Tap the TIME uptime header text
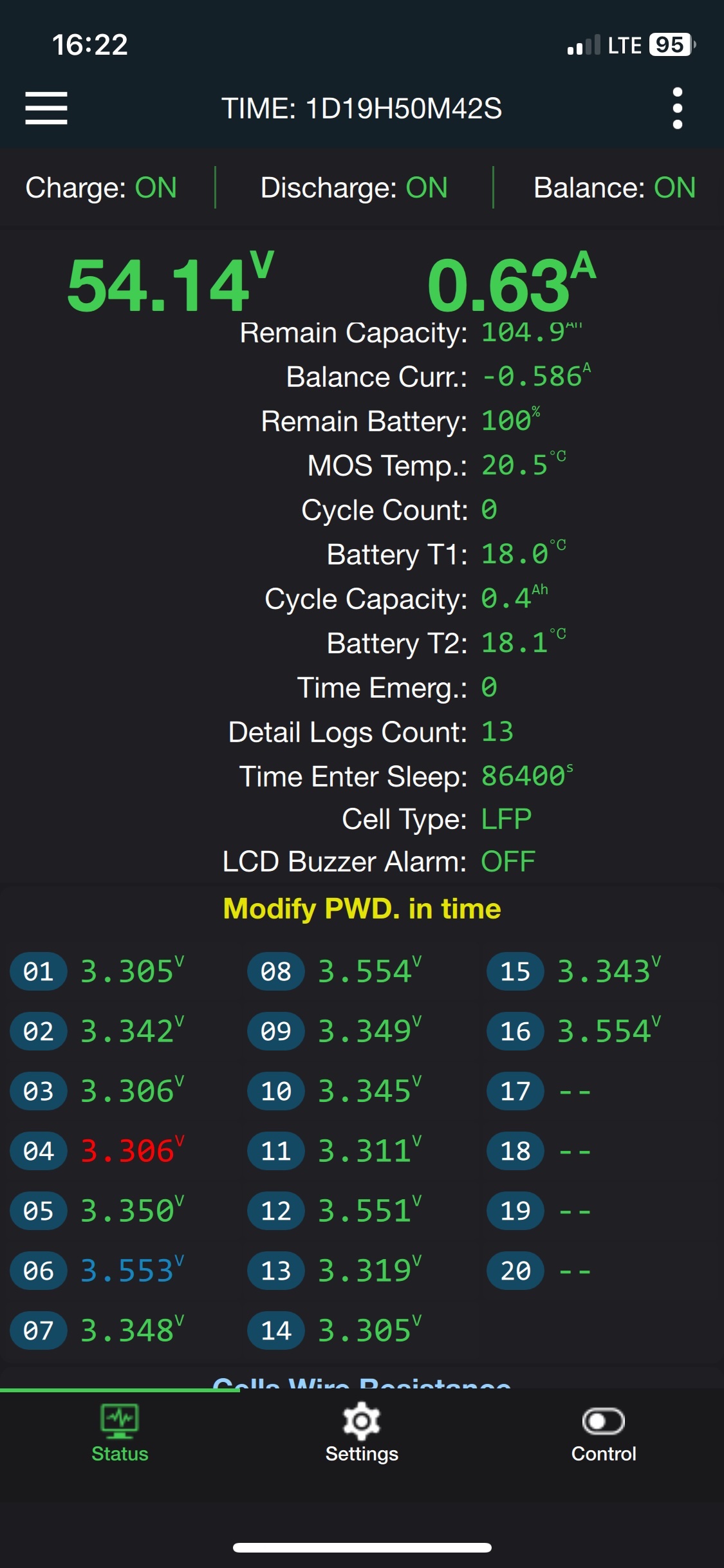Screen dimensions: 724x1568 (362, 108)
